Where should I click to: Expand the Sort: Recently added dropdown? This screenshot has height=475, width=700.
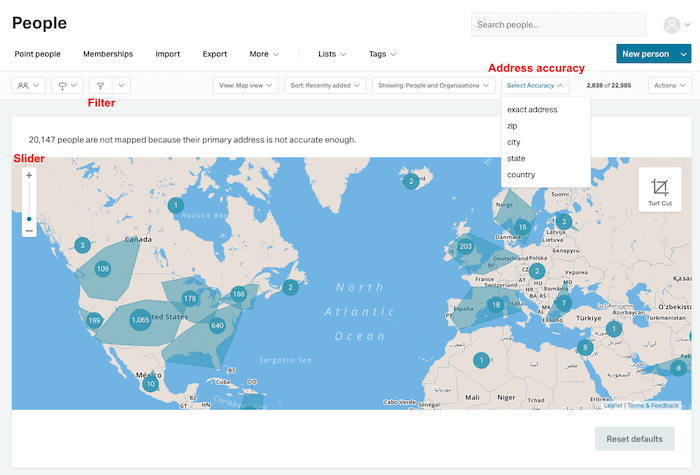point(324,86)
